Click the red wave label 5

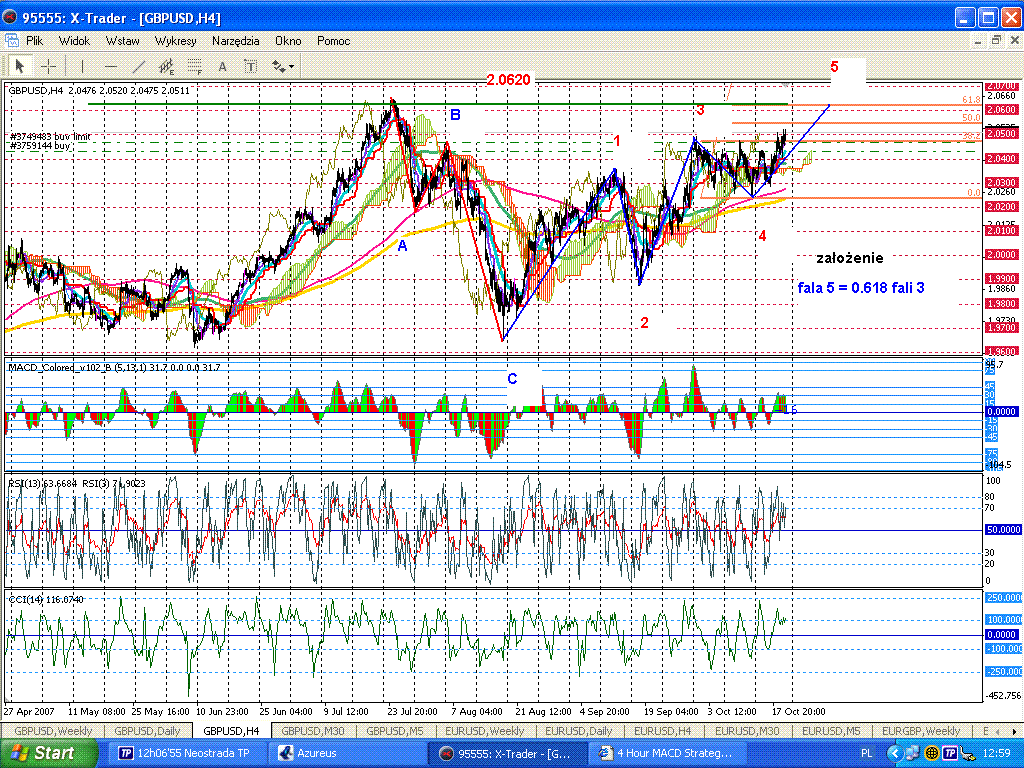[834, 67]
